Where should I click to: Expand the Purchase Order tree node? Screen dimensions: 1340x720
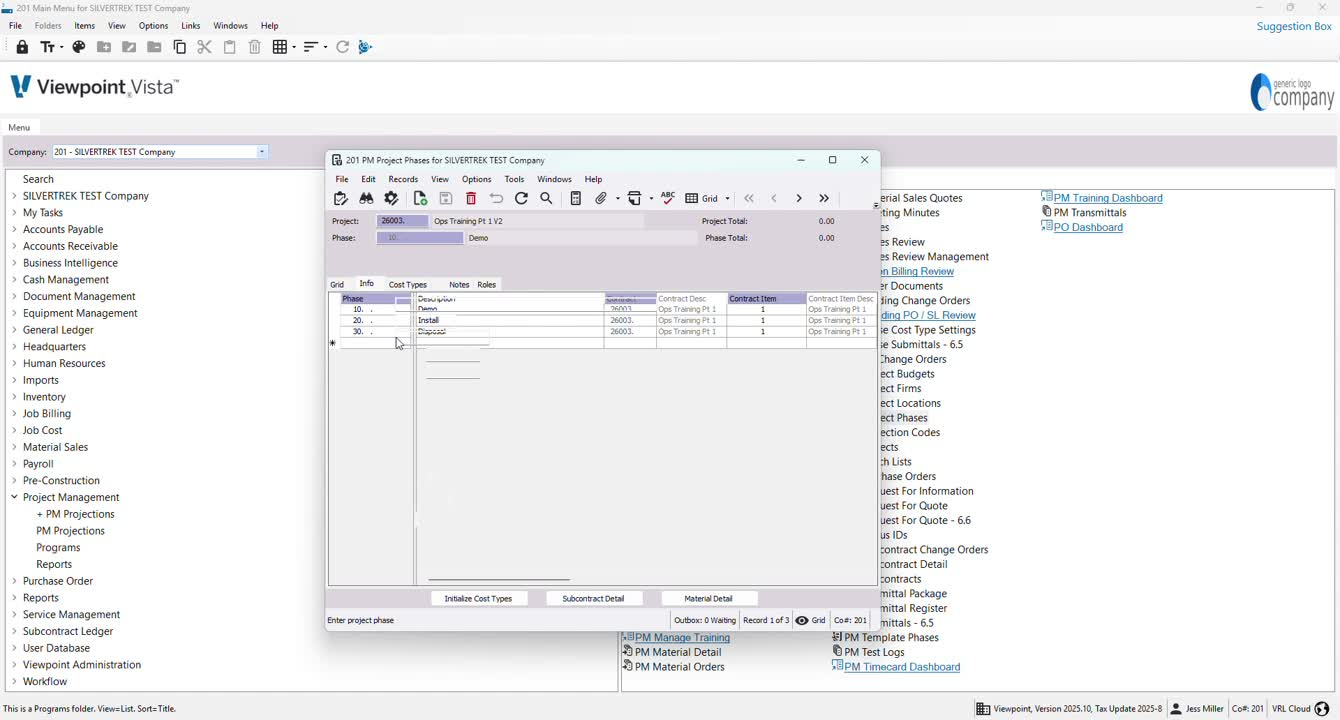coord(14,581)
